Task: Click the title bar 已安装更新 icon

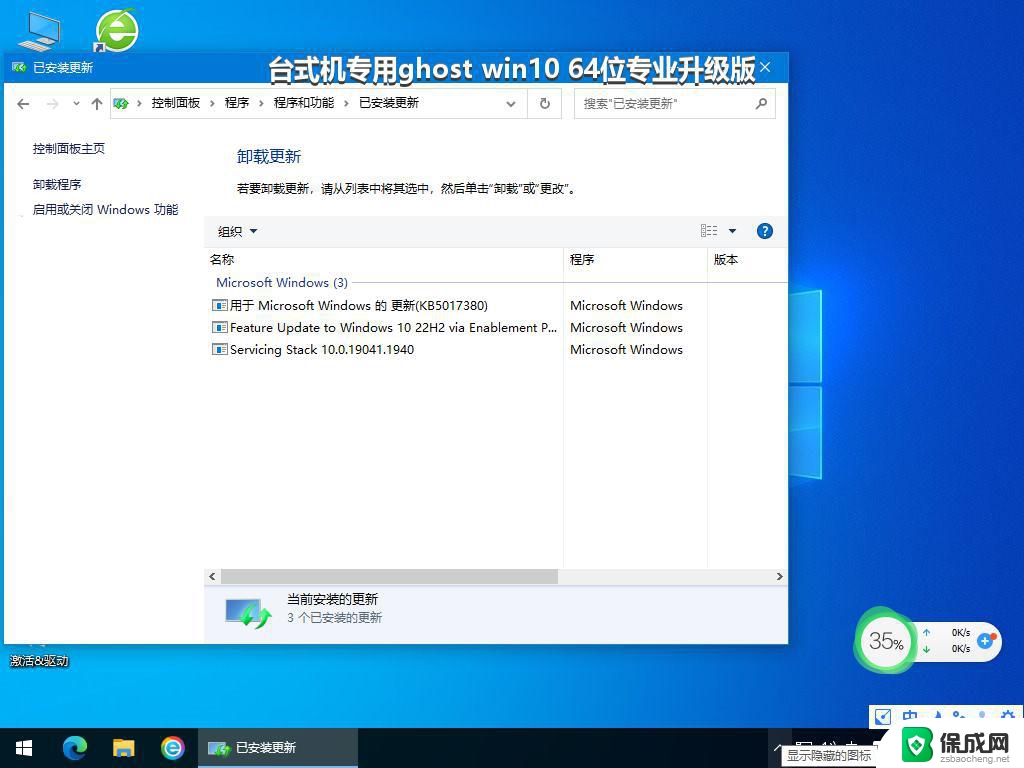Action: tap(19, 67)
